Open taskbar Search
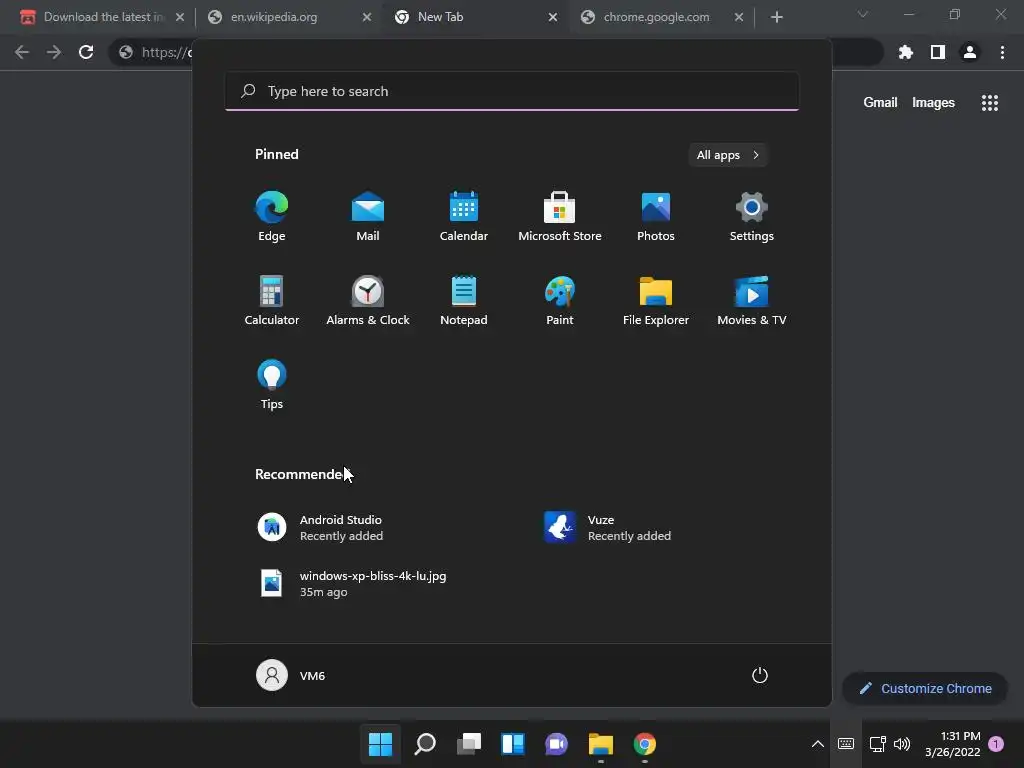Image resolution: width=1024 pixels, height=768 pixels. point(424,743)
